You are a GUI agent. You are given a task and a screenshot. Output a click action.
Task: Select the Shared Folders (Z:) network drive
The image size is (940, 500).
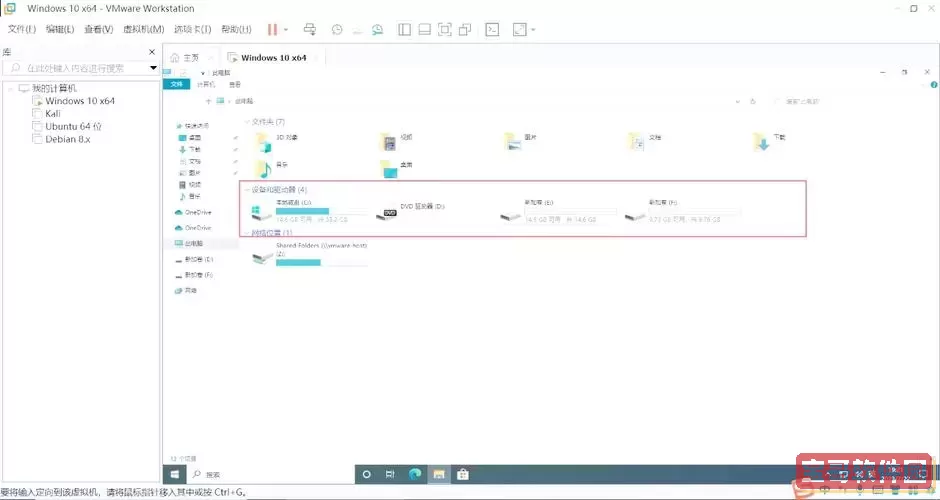click(x=309, y=254)
